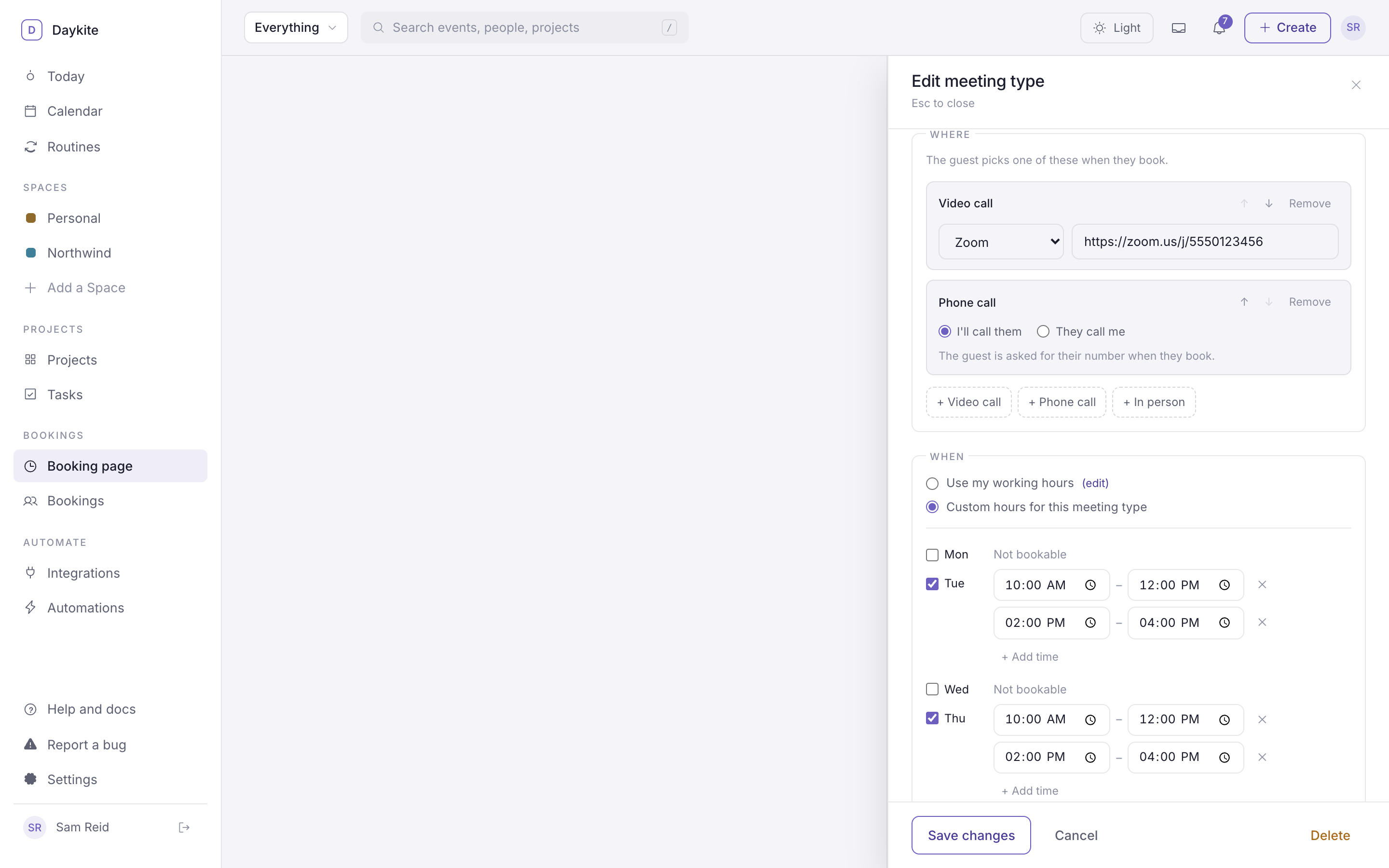Image resolution: width=1389 pixels, height=868 pixels.
Task: Click the Zoom meeting URL field
Action: point(1205,242)
